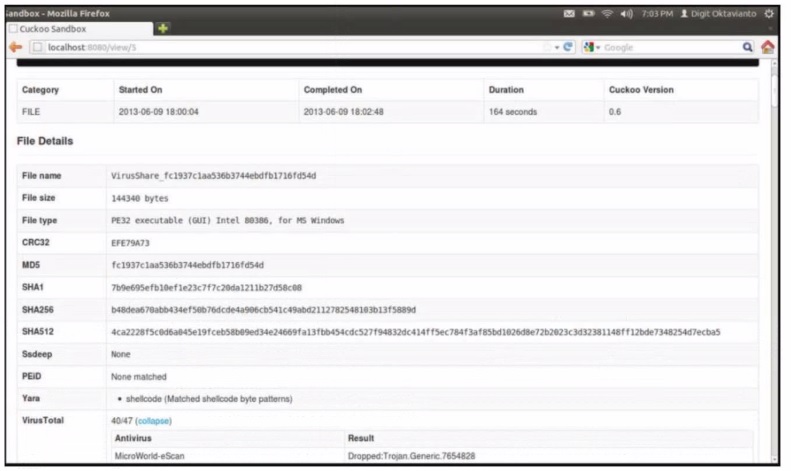The height and width of the screenshot is (471, 791).
Task: Go to Firefox home page icon
Action: (x=767, y=47)
